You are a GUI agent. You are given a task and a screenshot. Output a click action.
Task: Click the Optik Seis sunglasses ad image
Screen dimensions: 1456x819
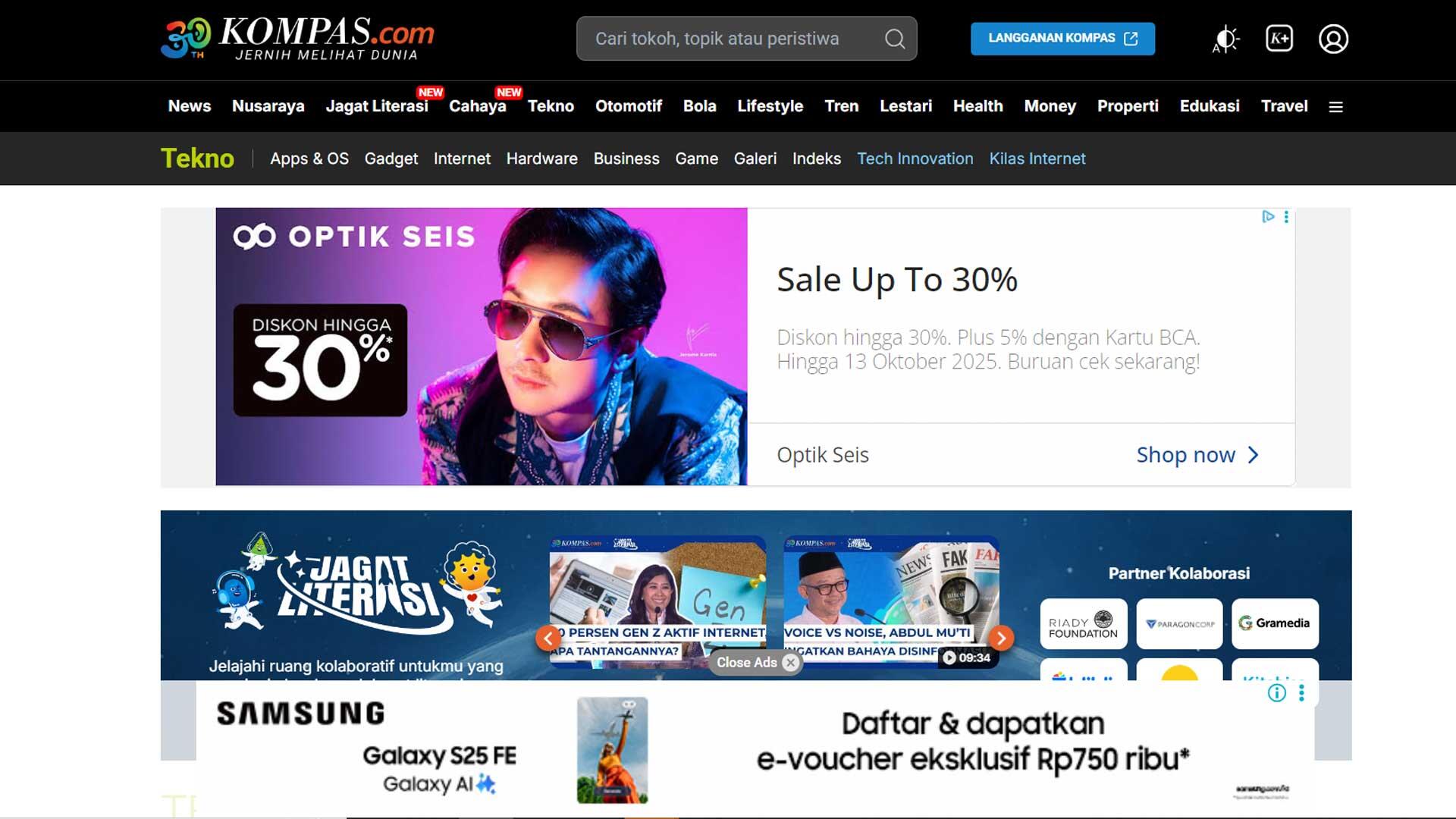click(x=482, y=347)
